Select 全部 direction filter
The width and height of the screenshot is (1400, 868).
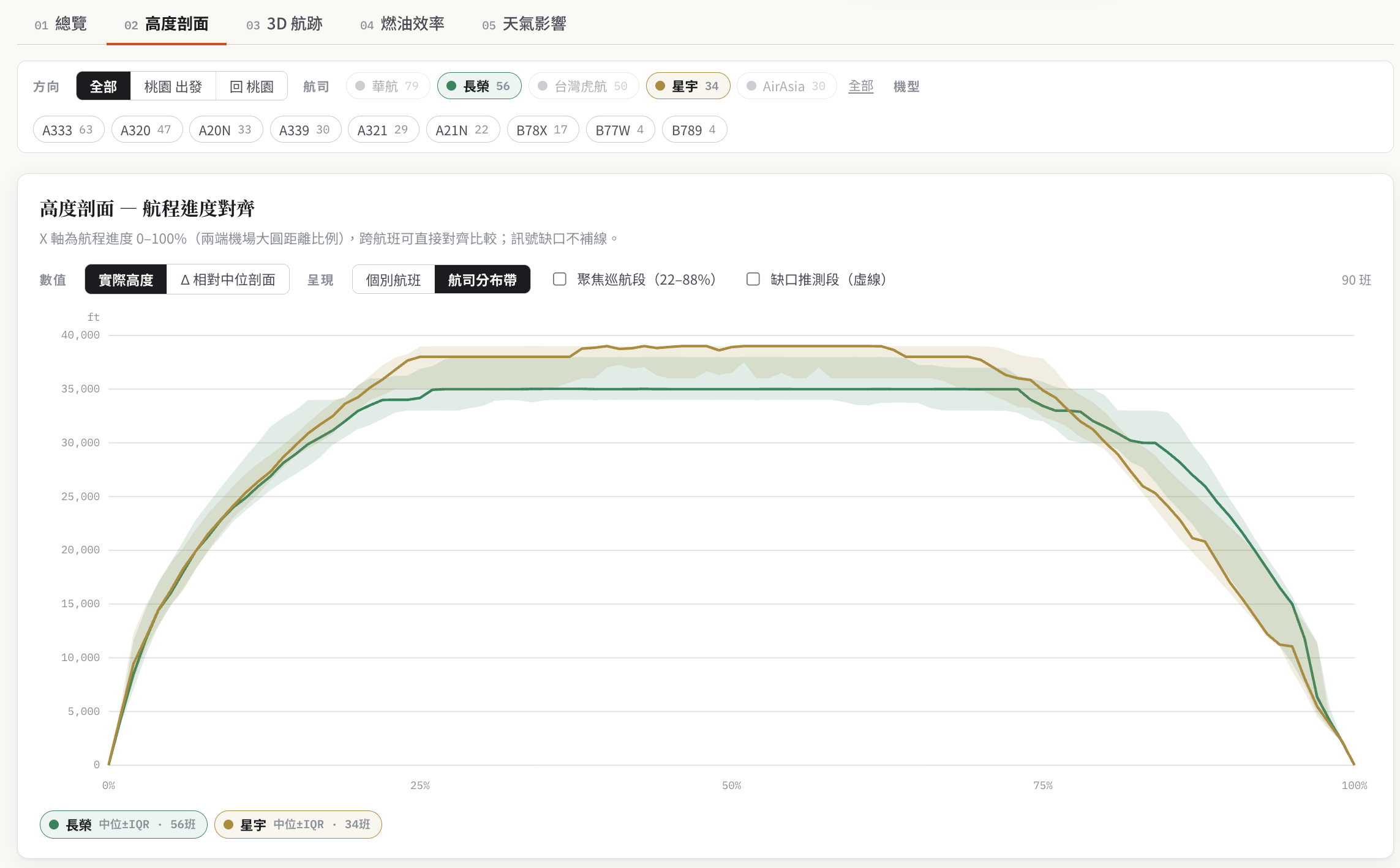103,86
